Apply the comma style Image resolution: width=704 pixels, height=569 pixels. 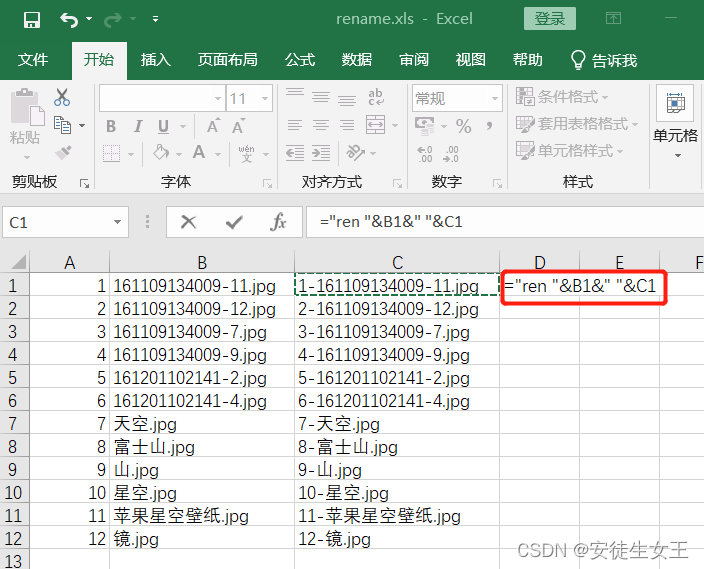[x=489, y=126]
